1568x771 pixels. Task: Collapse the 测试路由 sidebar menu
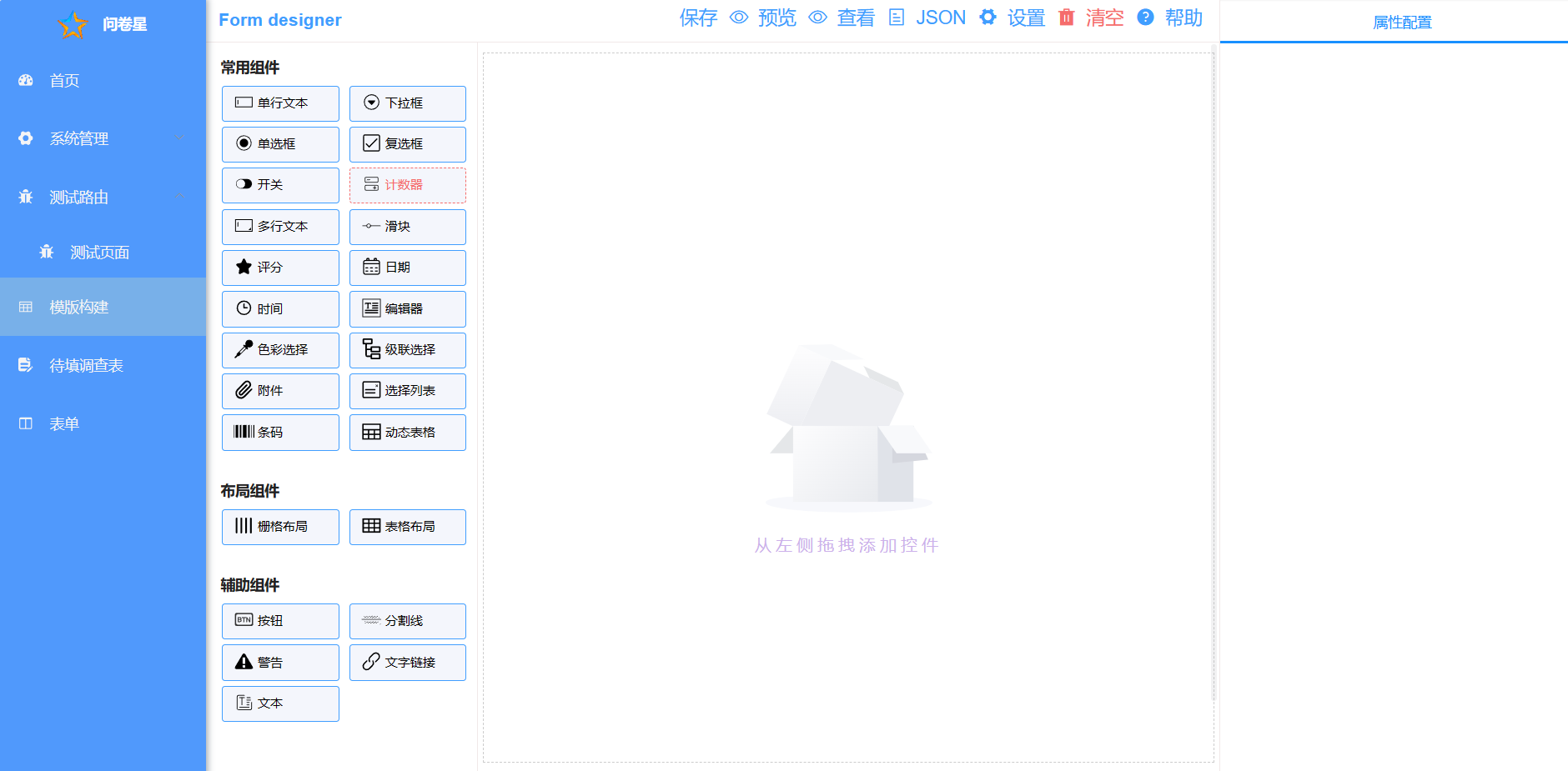click(103, 197)
